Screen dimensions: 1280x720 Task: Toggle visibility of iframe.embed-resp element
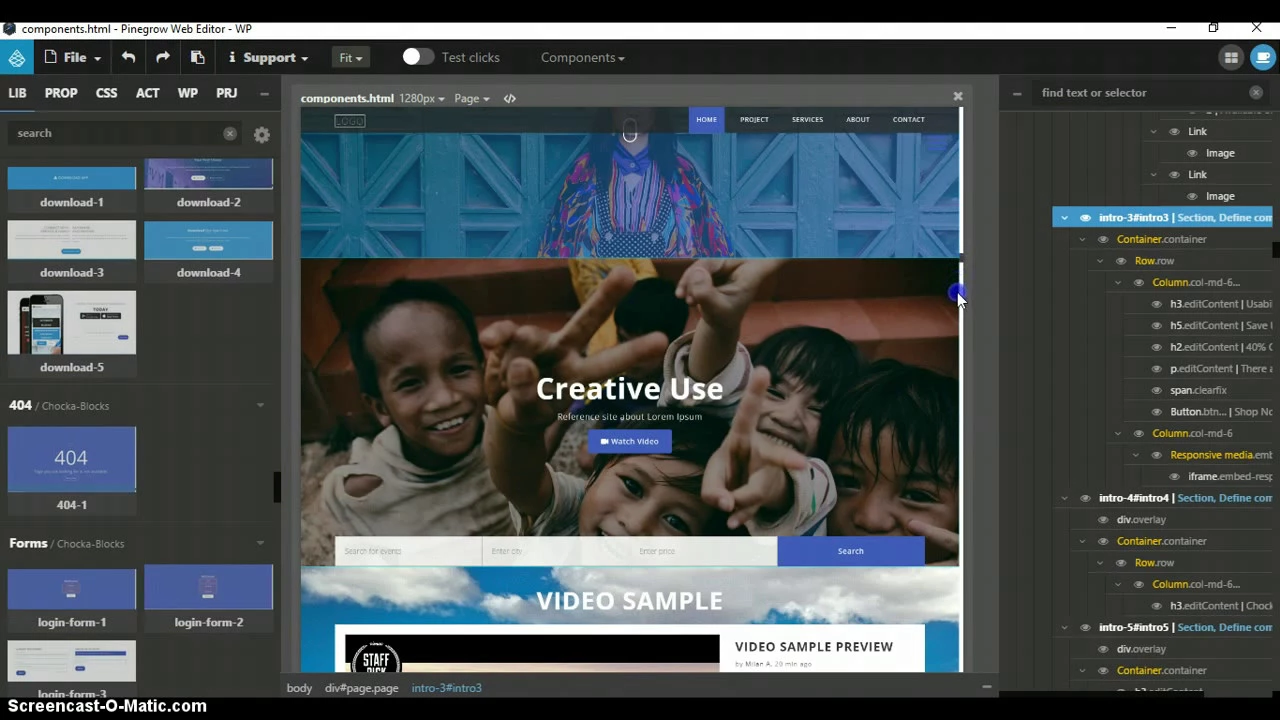[x=1175, y=476]
